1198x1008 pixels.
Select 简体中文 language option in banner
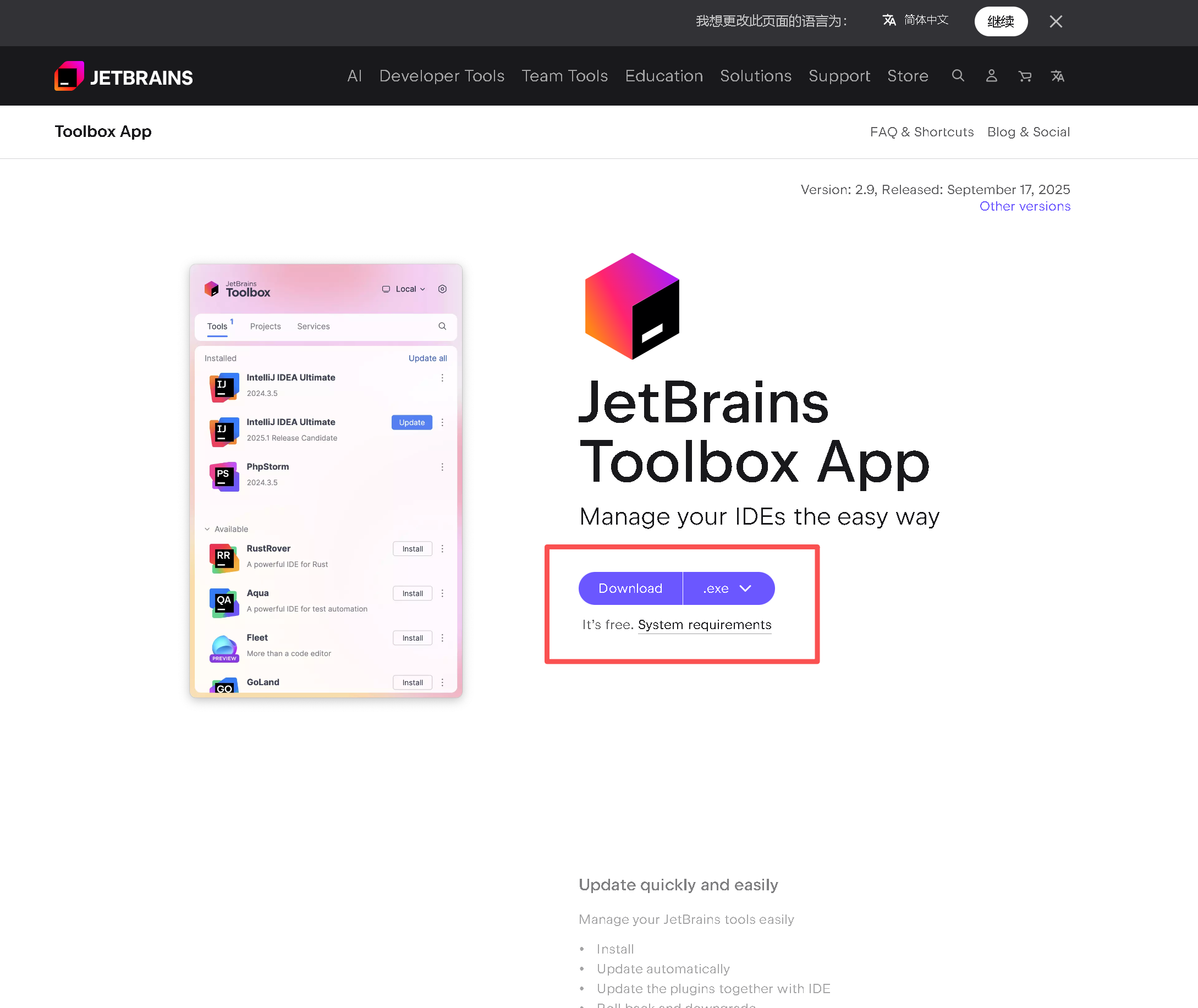(916, 20)
